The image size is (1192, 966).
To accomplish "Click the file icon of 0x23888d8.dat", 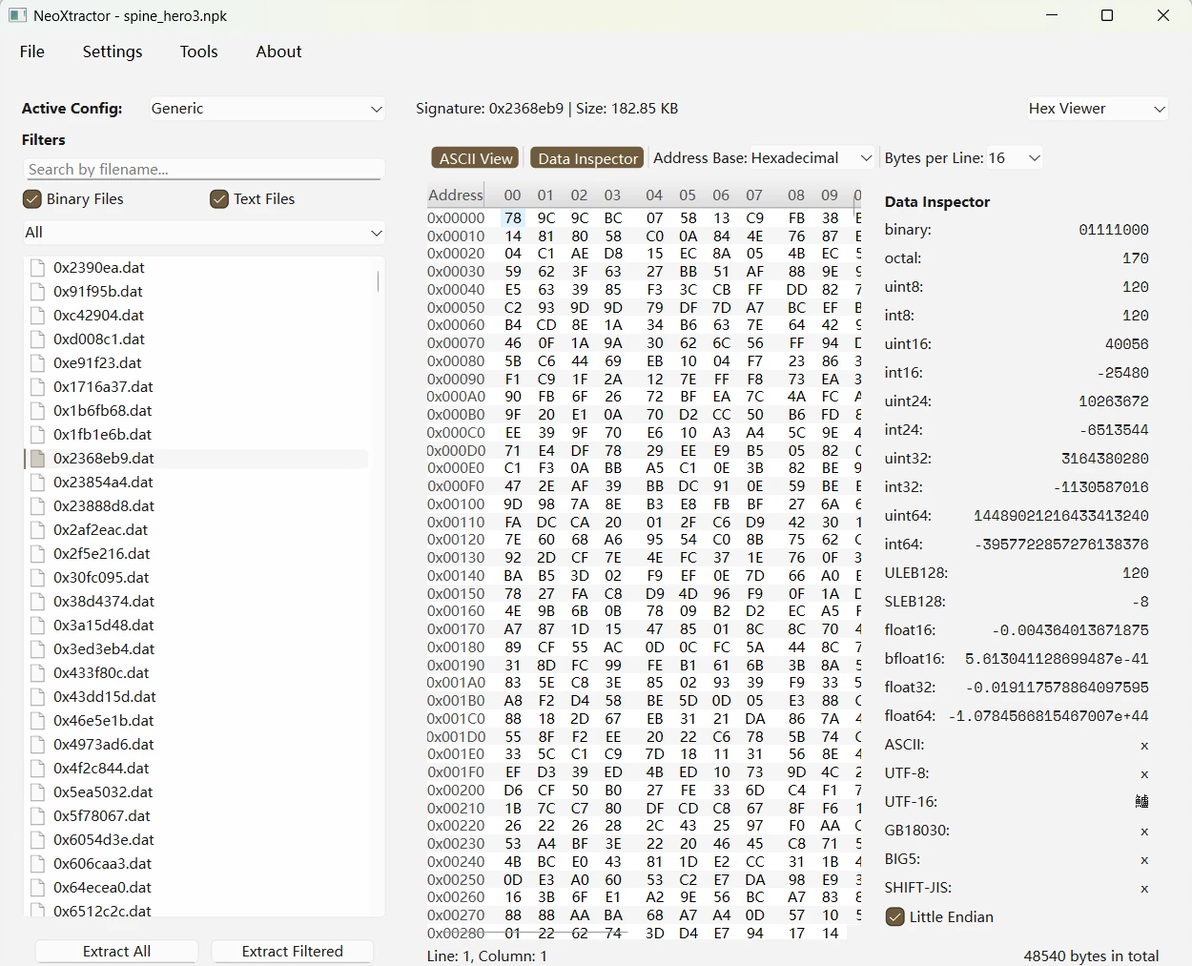I will 37,505.
